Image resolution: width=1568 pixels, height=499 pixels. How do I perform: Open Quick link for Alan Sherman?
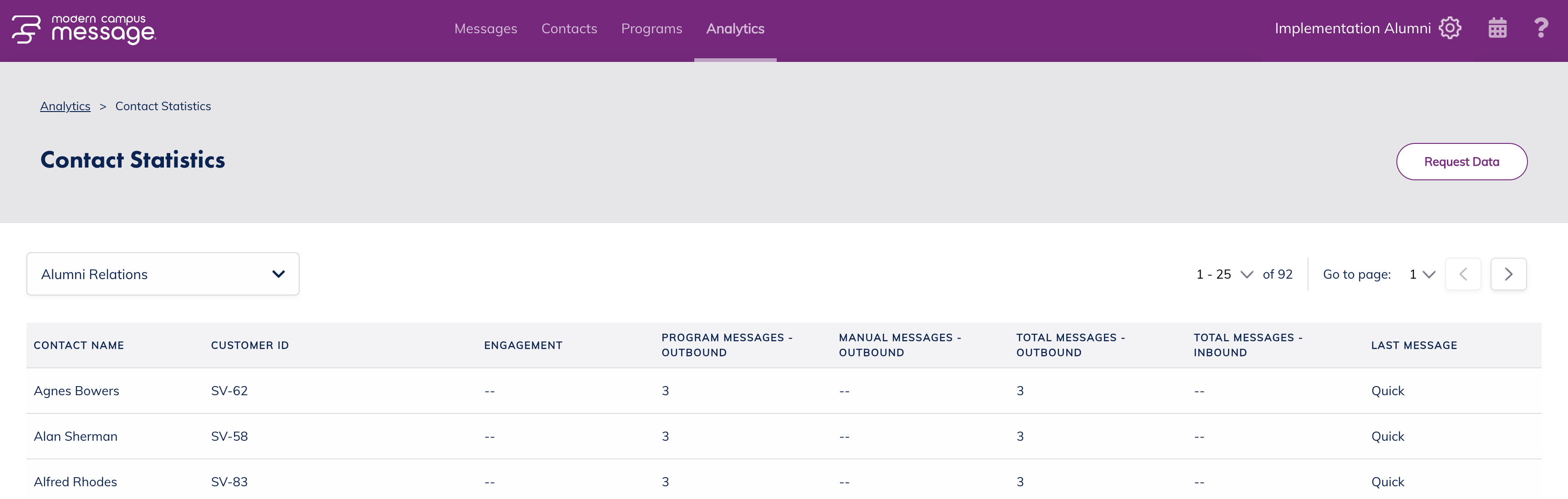tap(1387, 437)
